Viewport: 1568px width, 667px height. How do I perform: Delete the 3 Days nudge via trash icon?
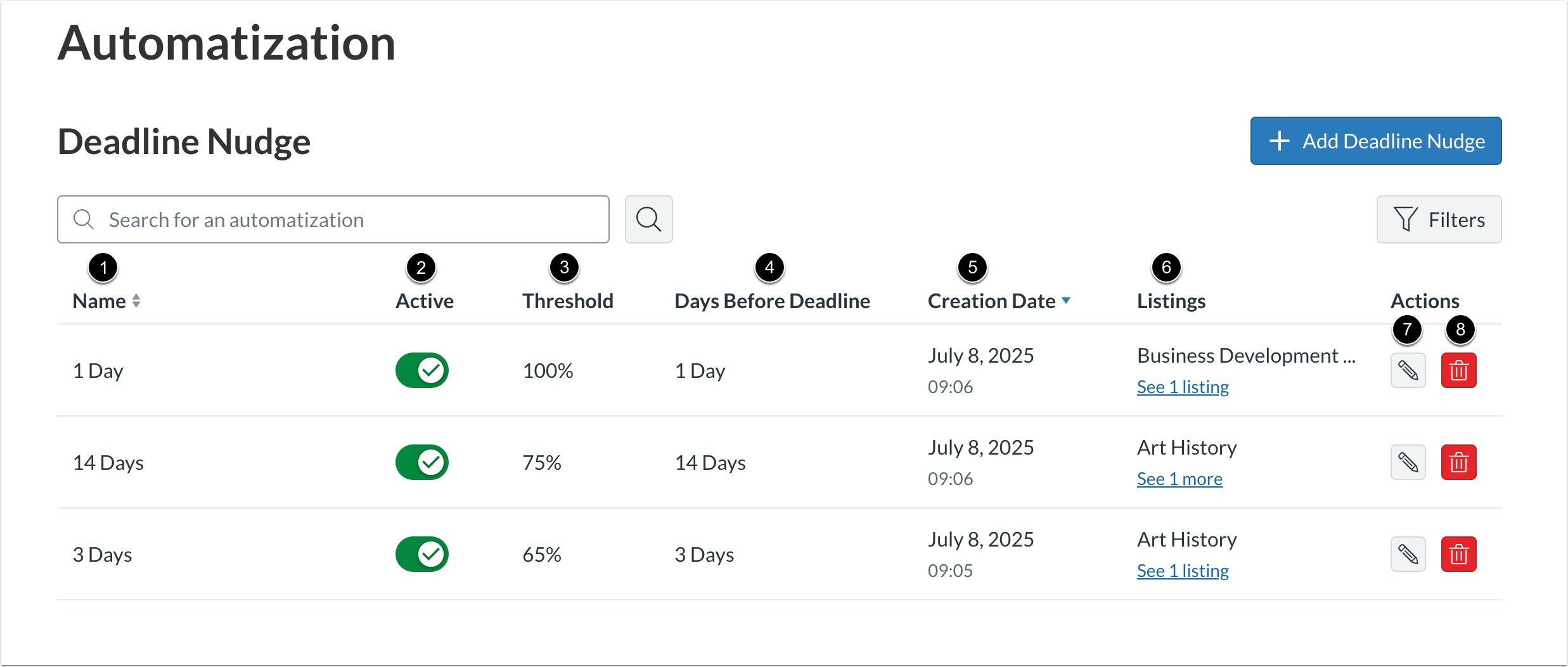[x=1458, y=554]
